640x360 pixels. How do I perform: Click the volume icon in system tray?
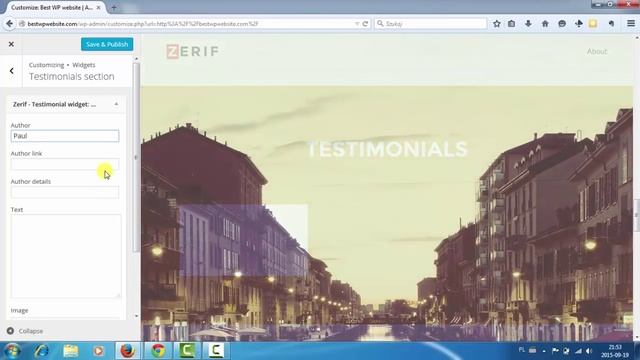[589, 351]
